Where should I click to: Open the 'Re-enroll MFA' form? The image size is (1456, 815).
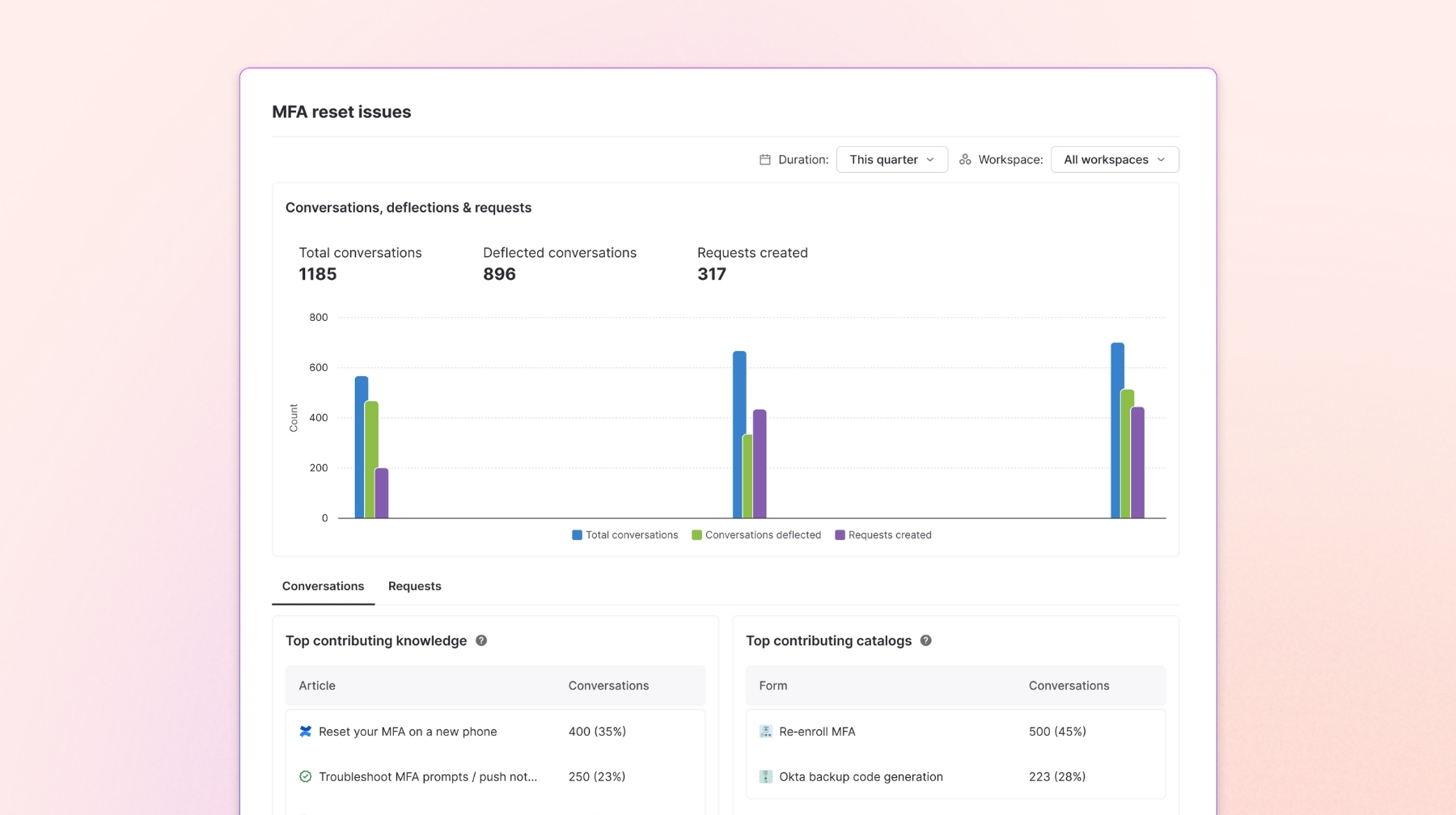817,731
